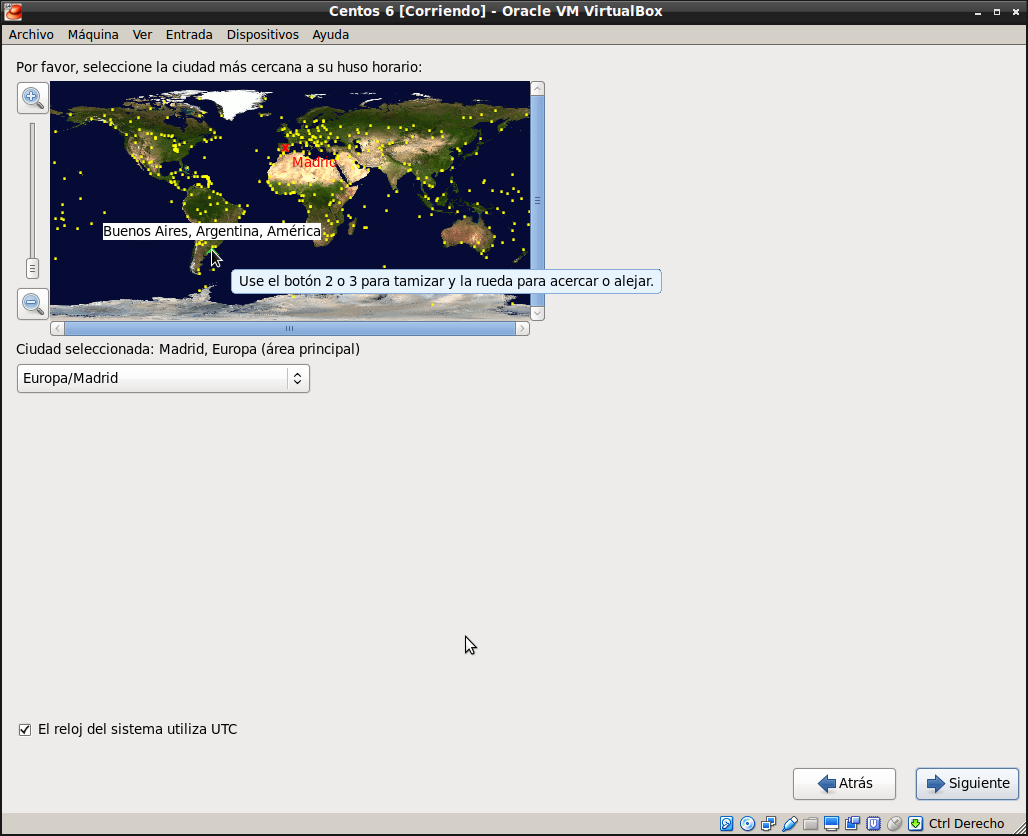Click the map zoom slider handle
Viewport: 1028px width, 836px height.
tap(32, 268)
